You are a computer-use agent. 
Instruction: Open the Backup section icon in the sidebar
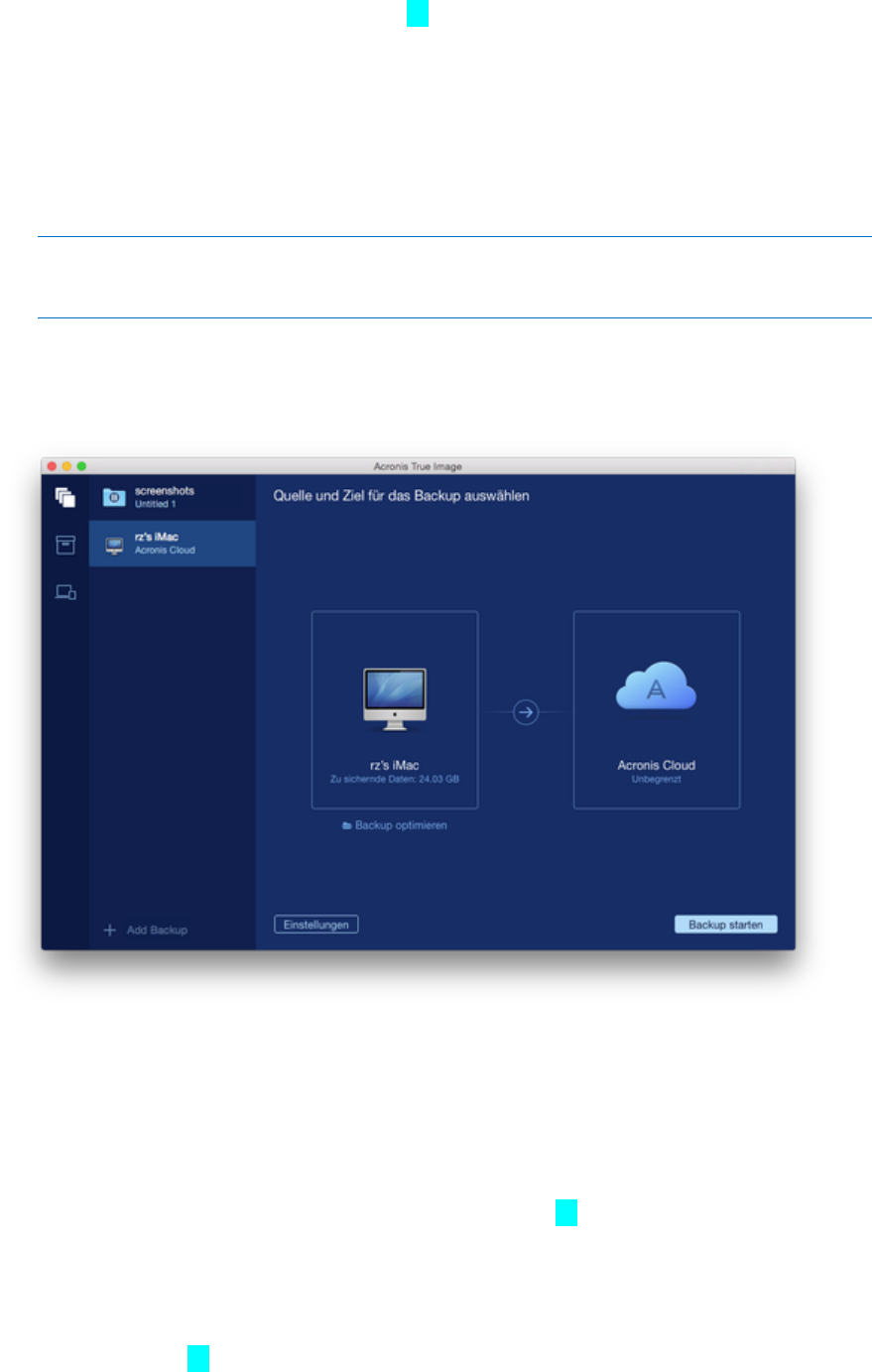point(65,498)
